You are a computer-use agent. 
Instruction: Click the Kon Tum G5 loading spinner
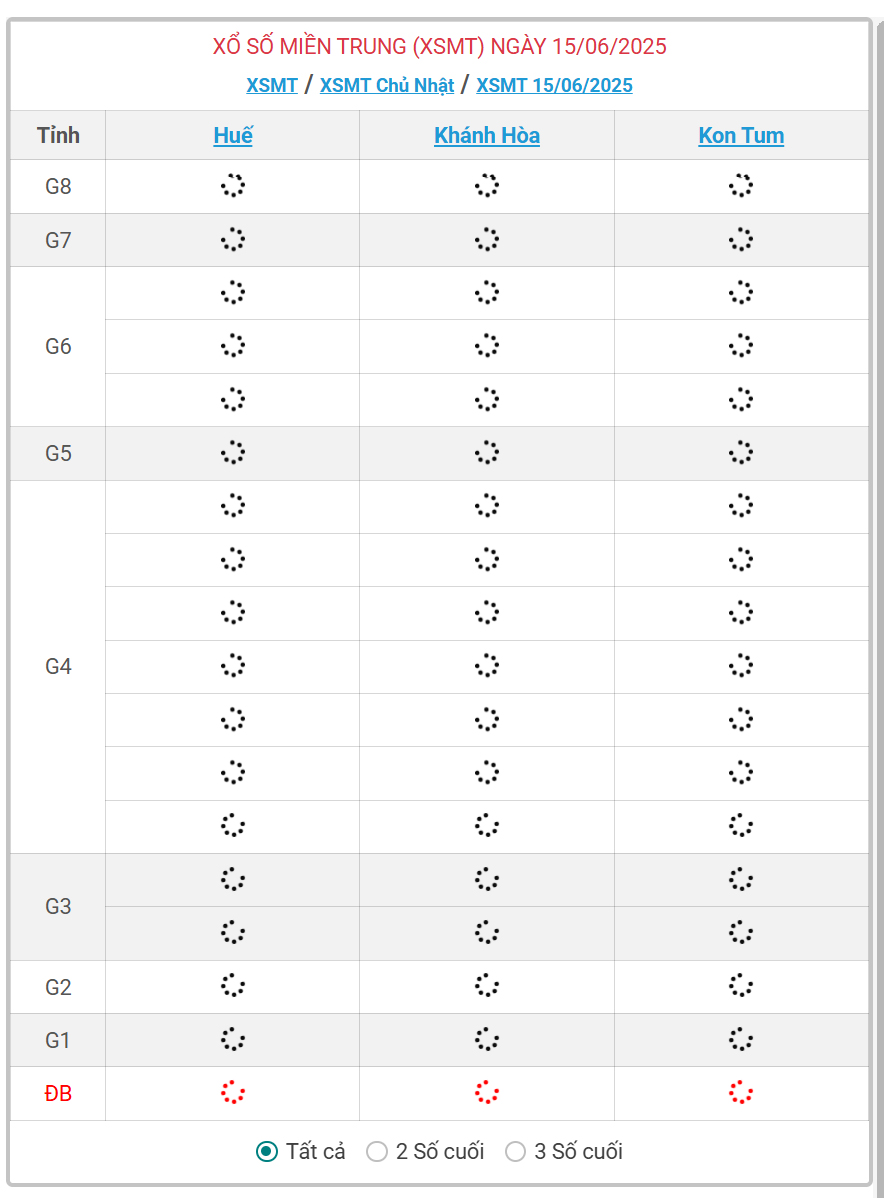(x=740, y=452)
